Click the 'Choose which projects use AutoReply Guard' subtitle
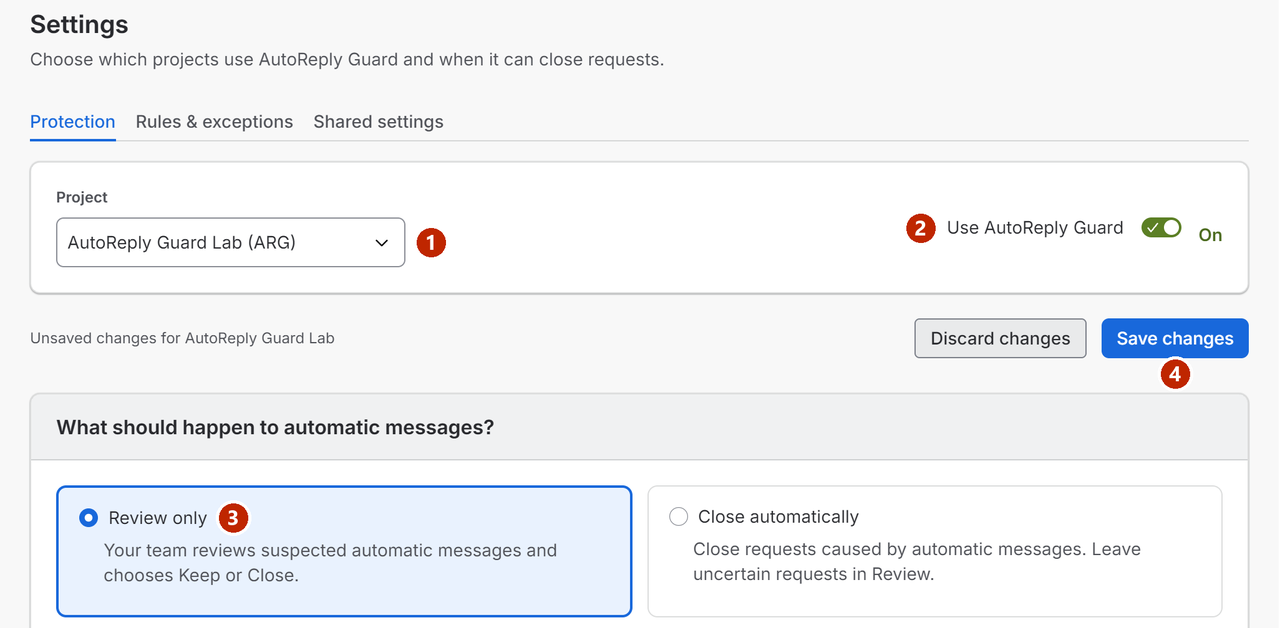This screenshot has height=628, width=1280. (347, 59)
